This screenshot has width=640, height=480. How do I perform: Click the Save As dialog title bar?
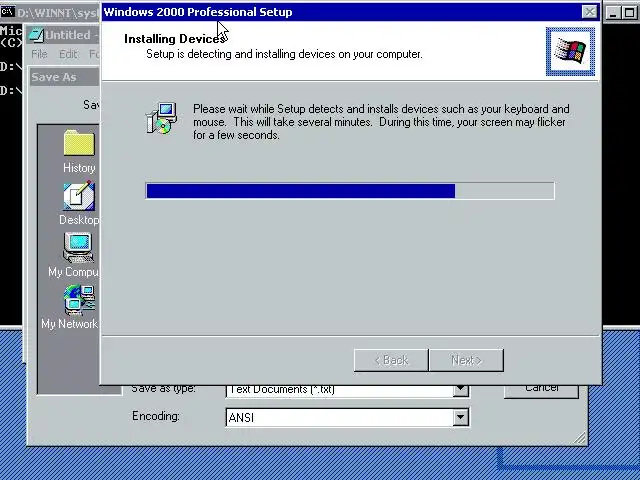tap(64, 77)
